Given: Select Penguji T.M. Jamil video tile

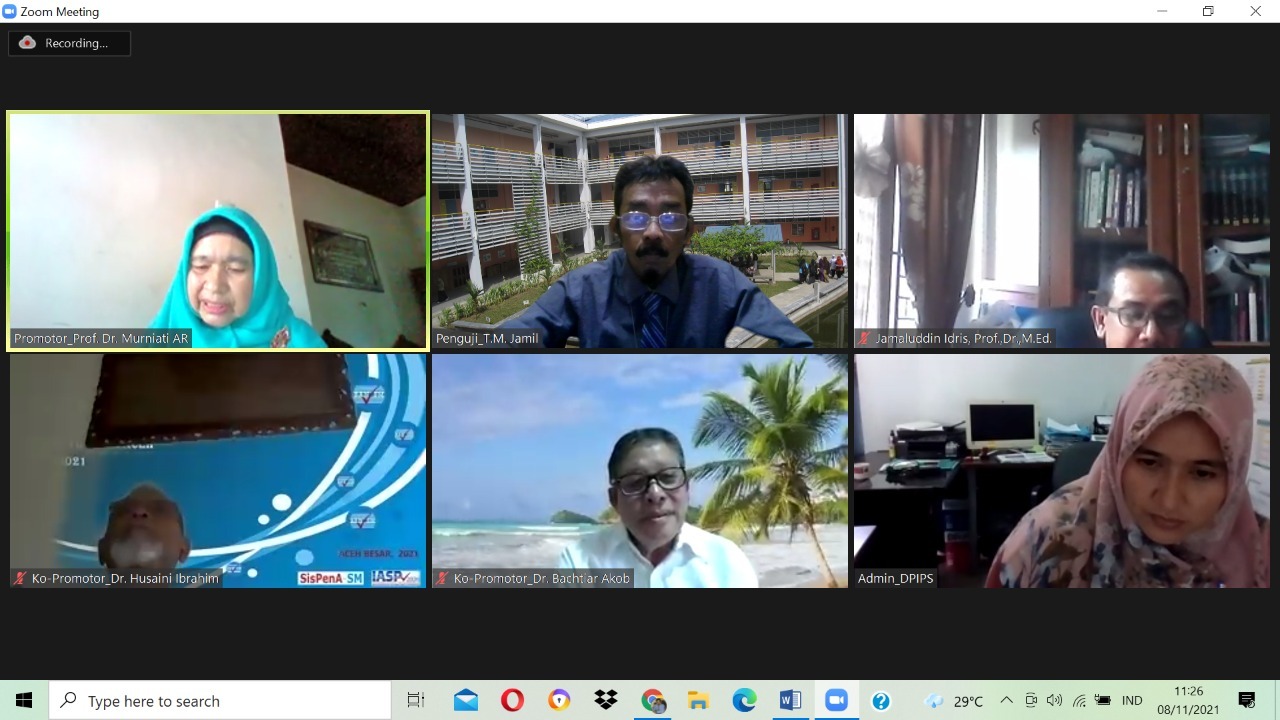Looking at the screenshot, I should (x=640, y=230).
